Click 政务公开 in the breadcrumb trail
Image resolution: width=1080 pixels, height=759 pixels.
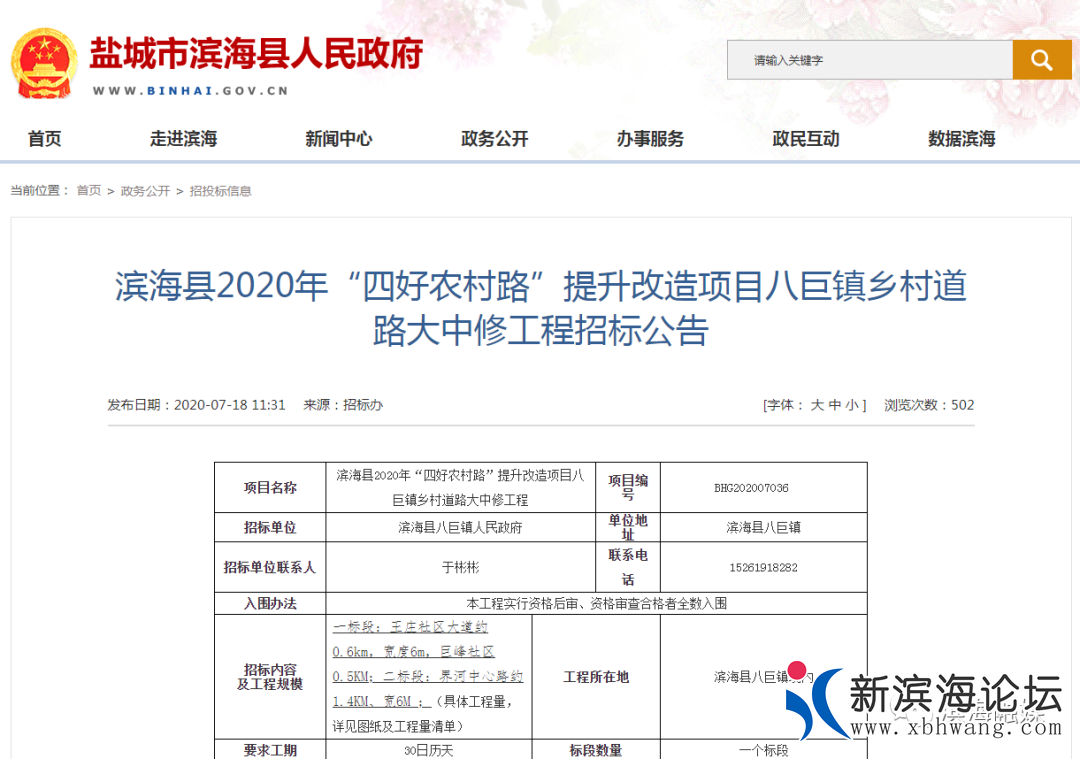pyautogui.click(x=145, y=190)
